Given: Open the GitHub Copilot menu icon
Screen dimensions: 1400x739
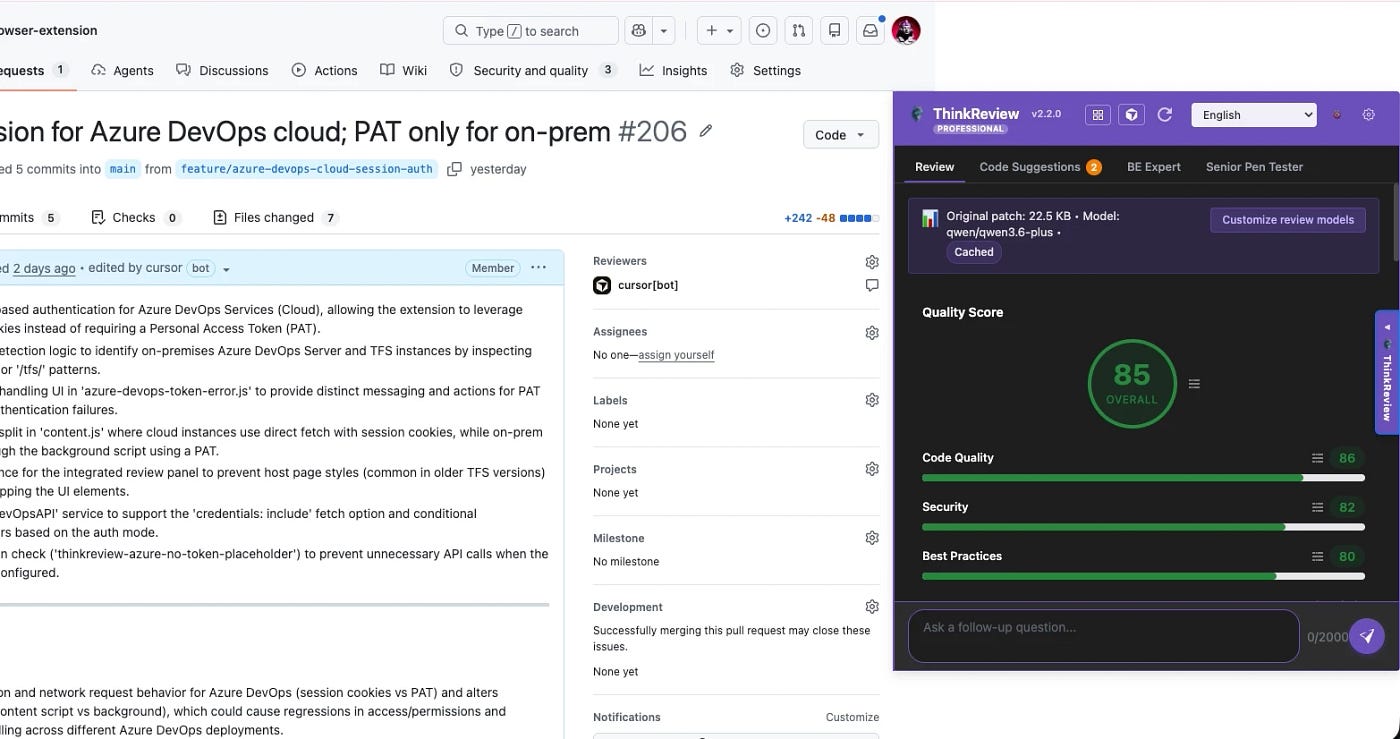Looking at the screenshot, I should point(638,30).
